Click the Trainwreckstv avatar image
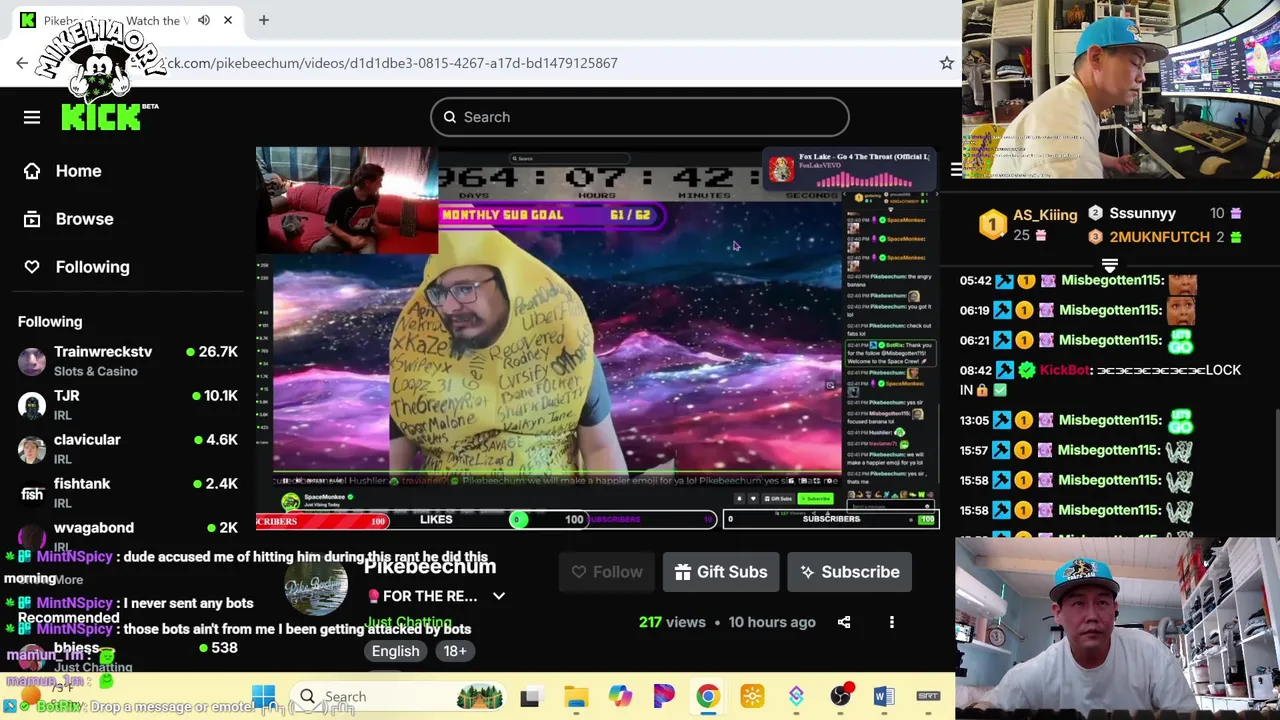This screenshot has width=1280, height=720. [32, 361]
